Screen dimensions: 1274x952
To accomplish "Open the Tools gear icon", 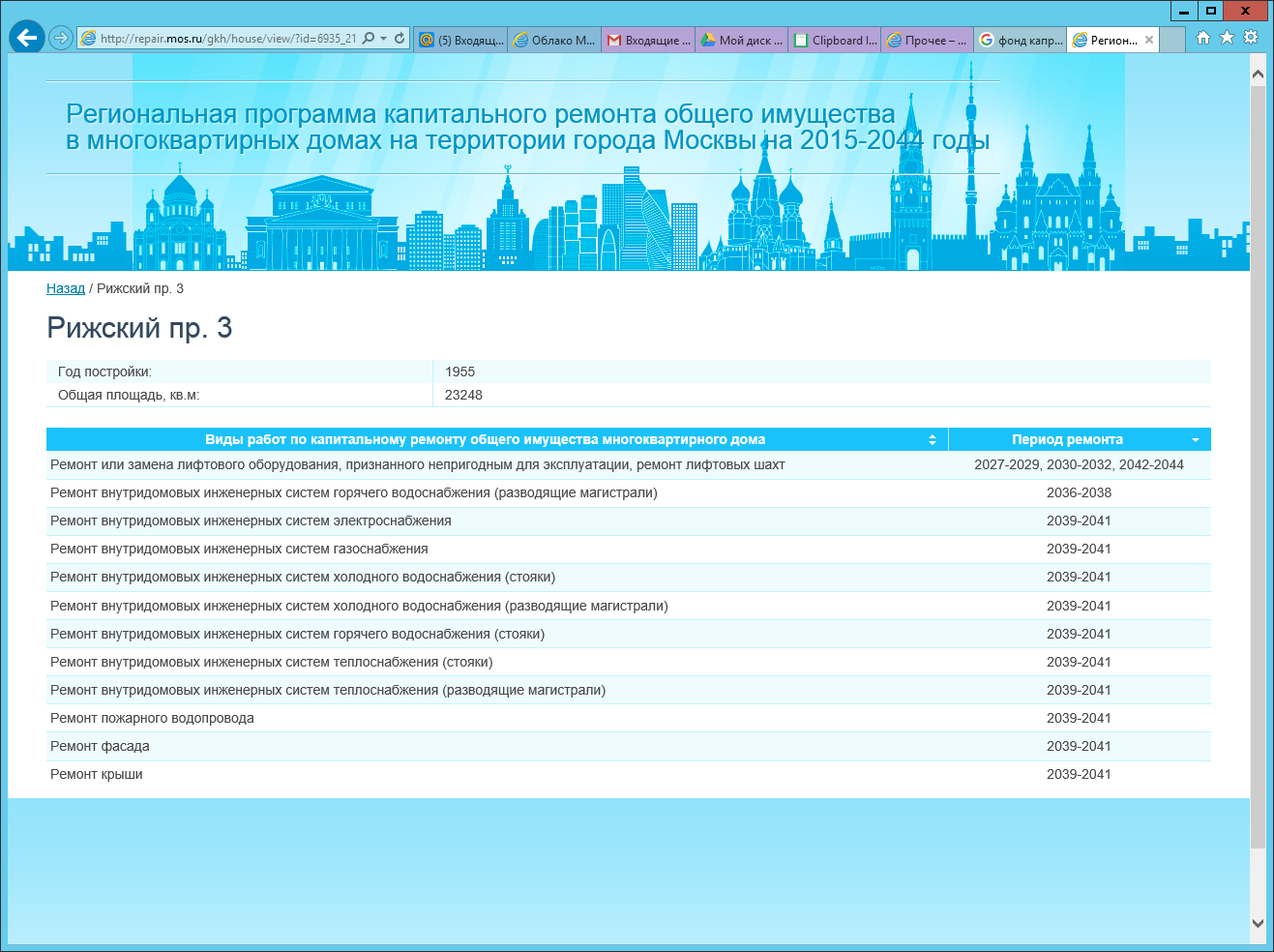I will 1251,38.
